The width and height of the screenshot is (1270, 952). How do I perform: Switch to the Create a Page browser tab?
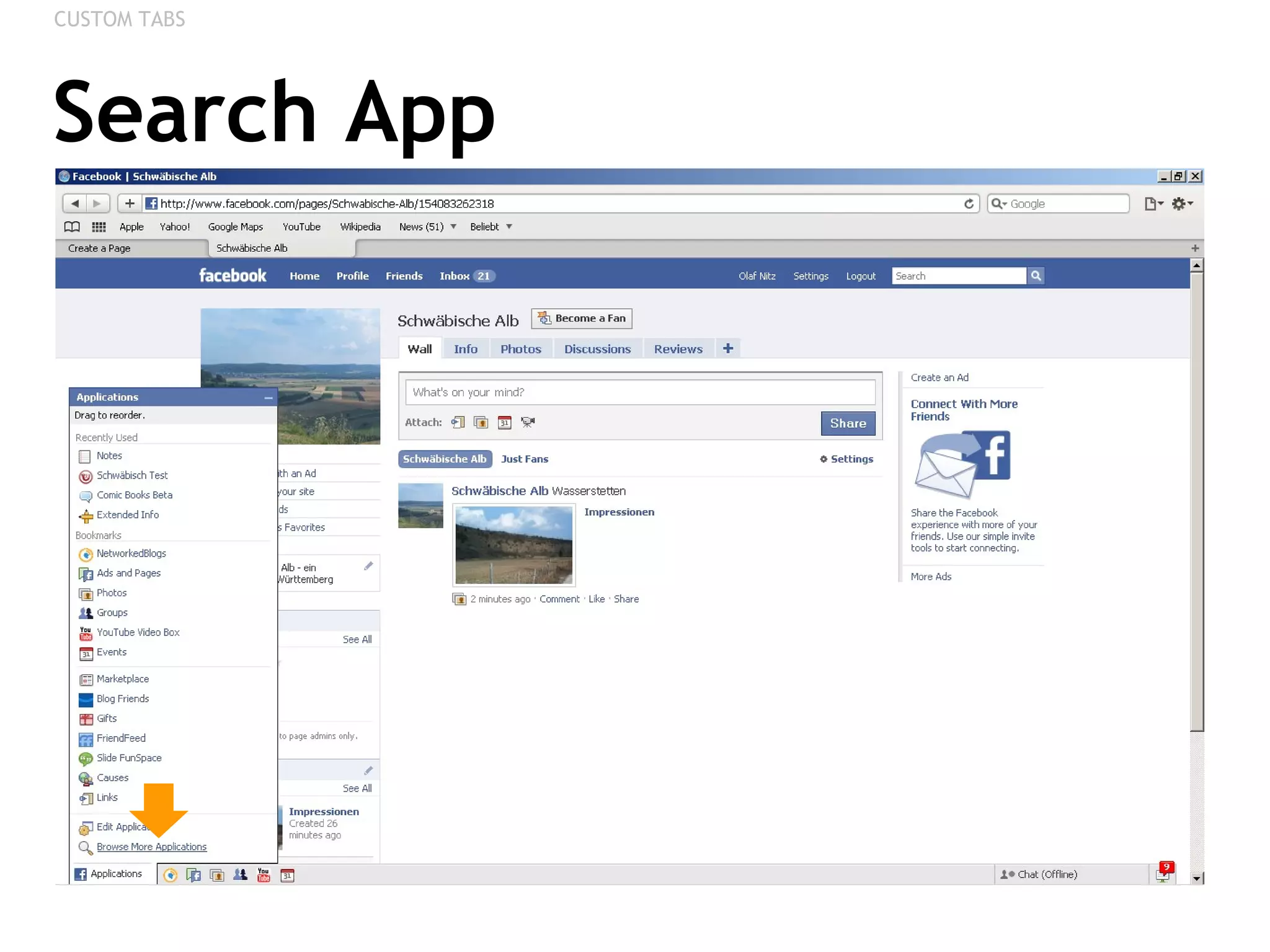[x=132, y=249]
